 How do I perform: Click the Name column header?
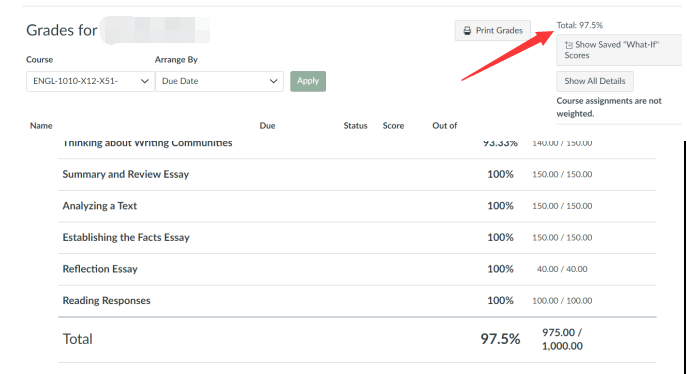[x=41, y=126]
